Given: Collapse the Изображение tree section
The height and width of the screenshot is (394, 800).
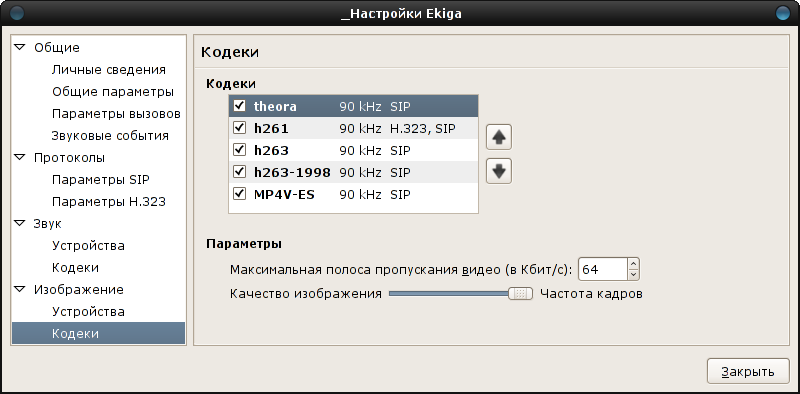Looking at the screenshot, I should 20,289.
